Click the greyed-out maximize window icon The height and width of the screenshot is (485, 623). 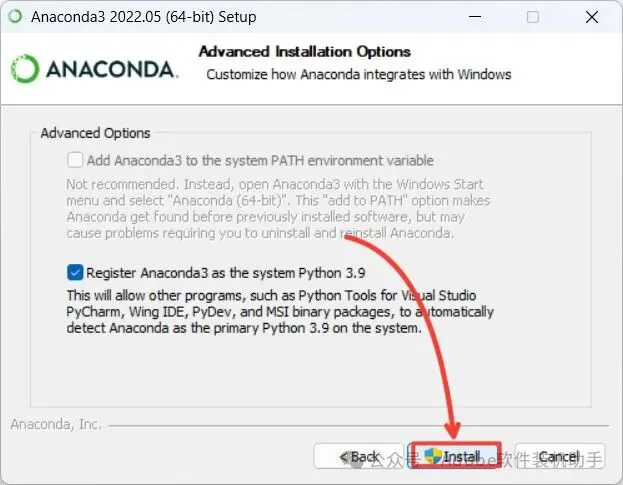[x=532, y=17]
